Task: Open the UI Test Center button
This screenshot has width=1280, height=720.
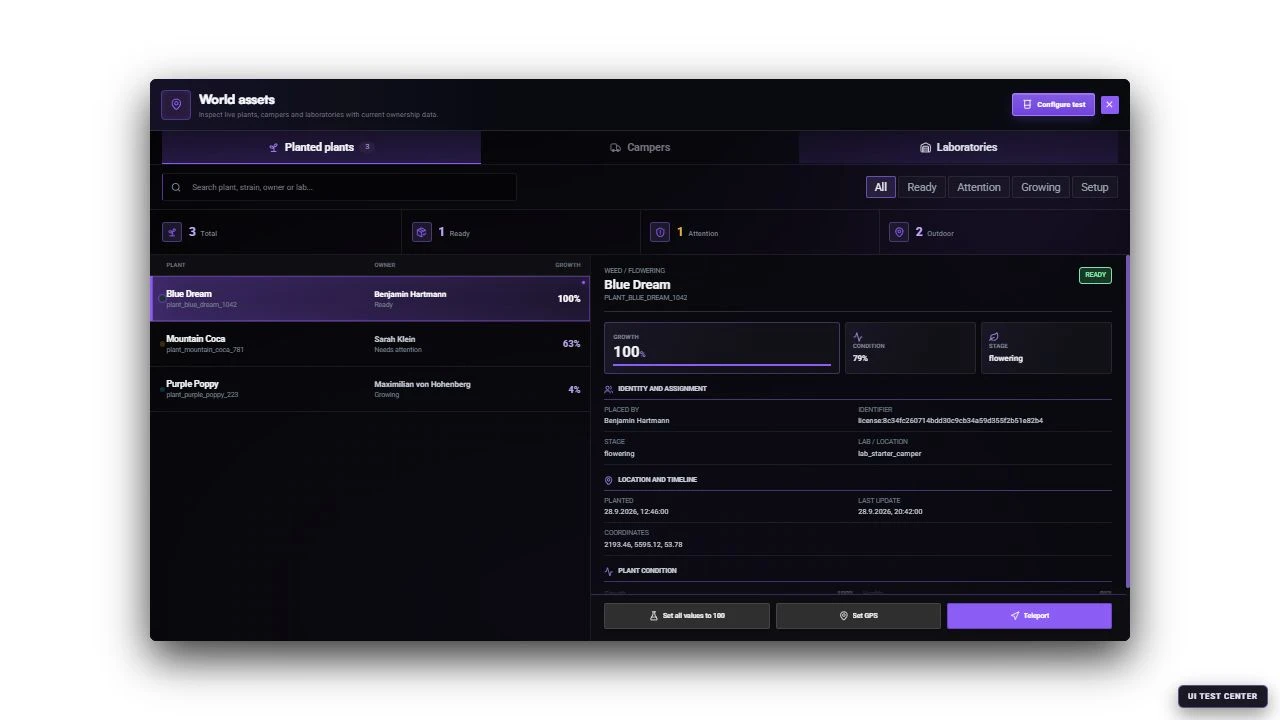Action: point(1223,696)
